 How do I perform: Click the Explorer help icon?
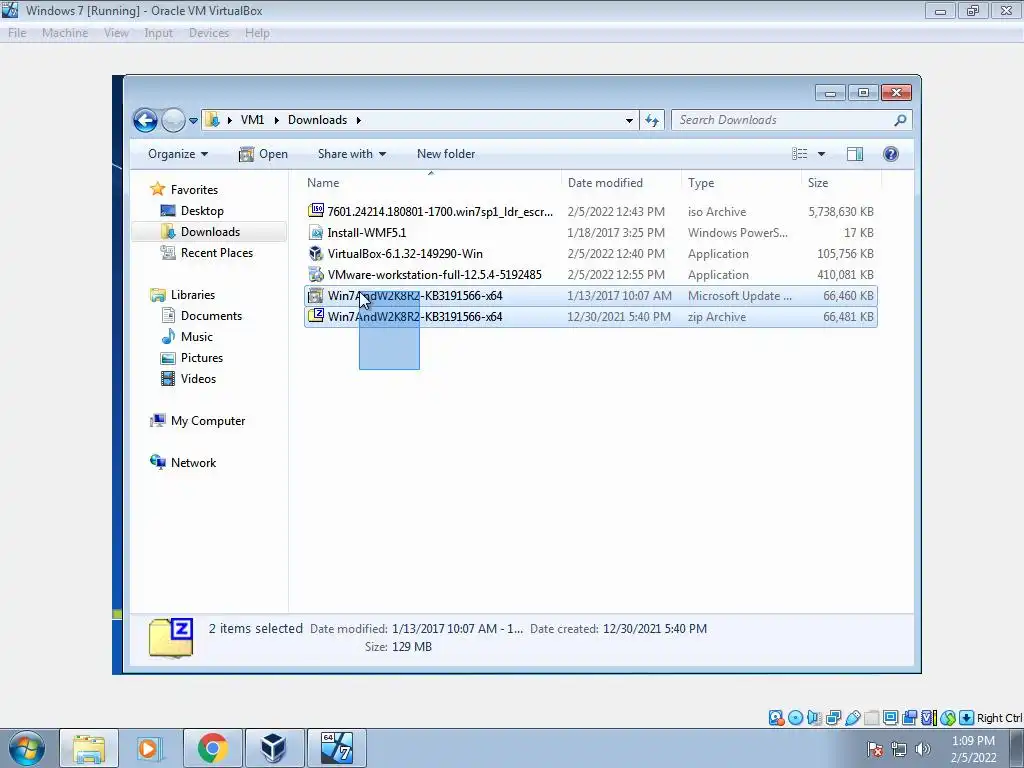tap(891, 153)
